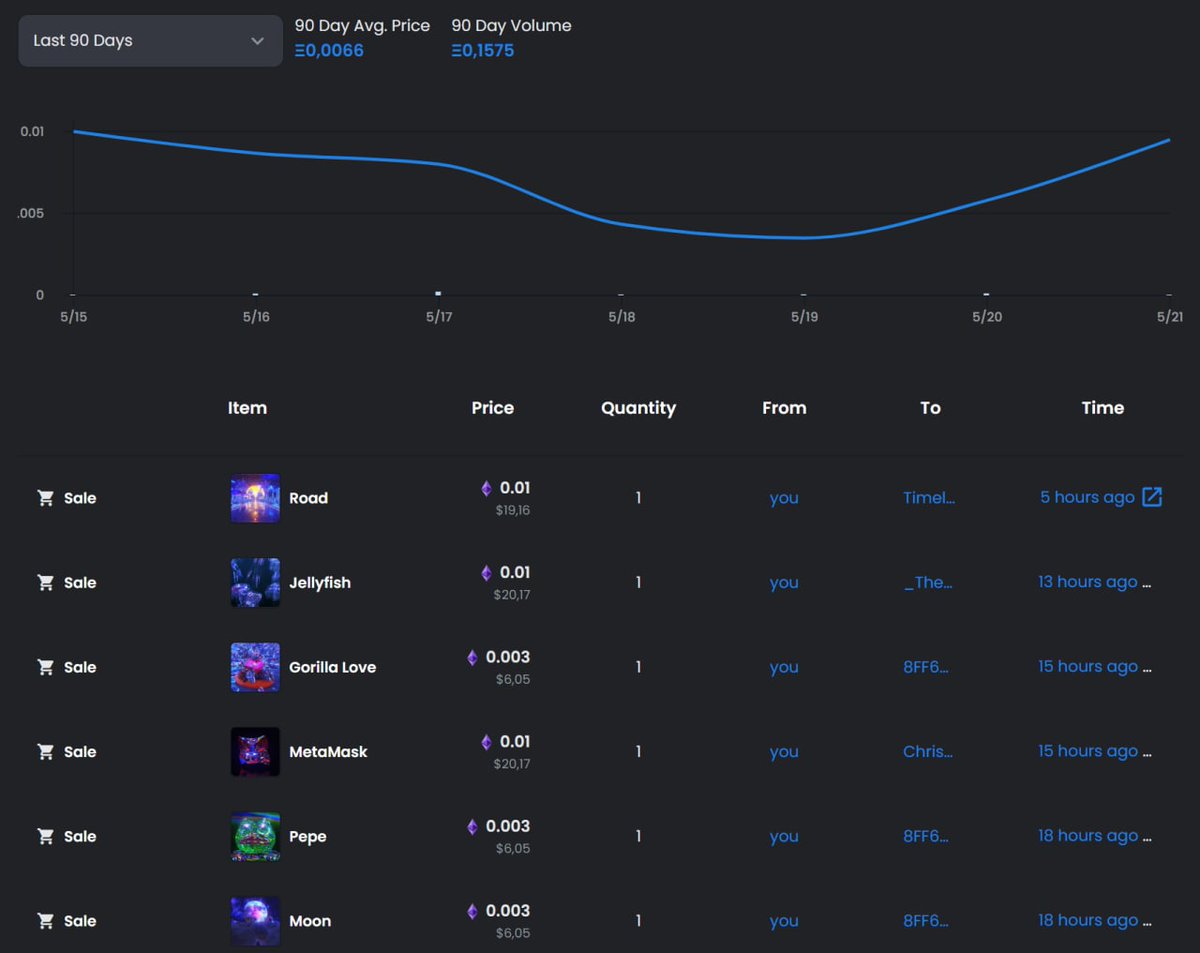
Task: Click the 5/21 date on chart axis
Action: 1170,317
